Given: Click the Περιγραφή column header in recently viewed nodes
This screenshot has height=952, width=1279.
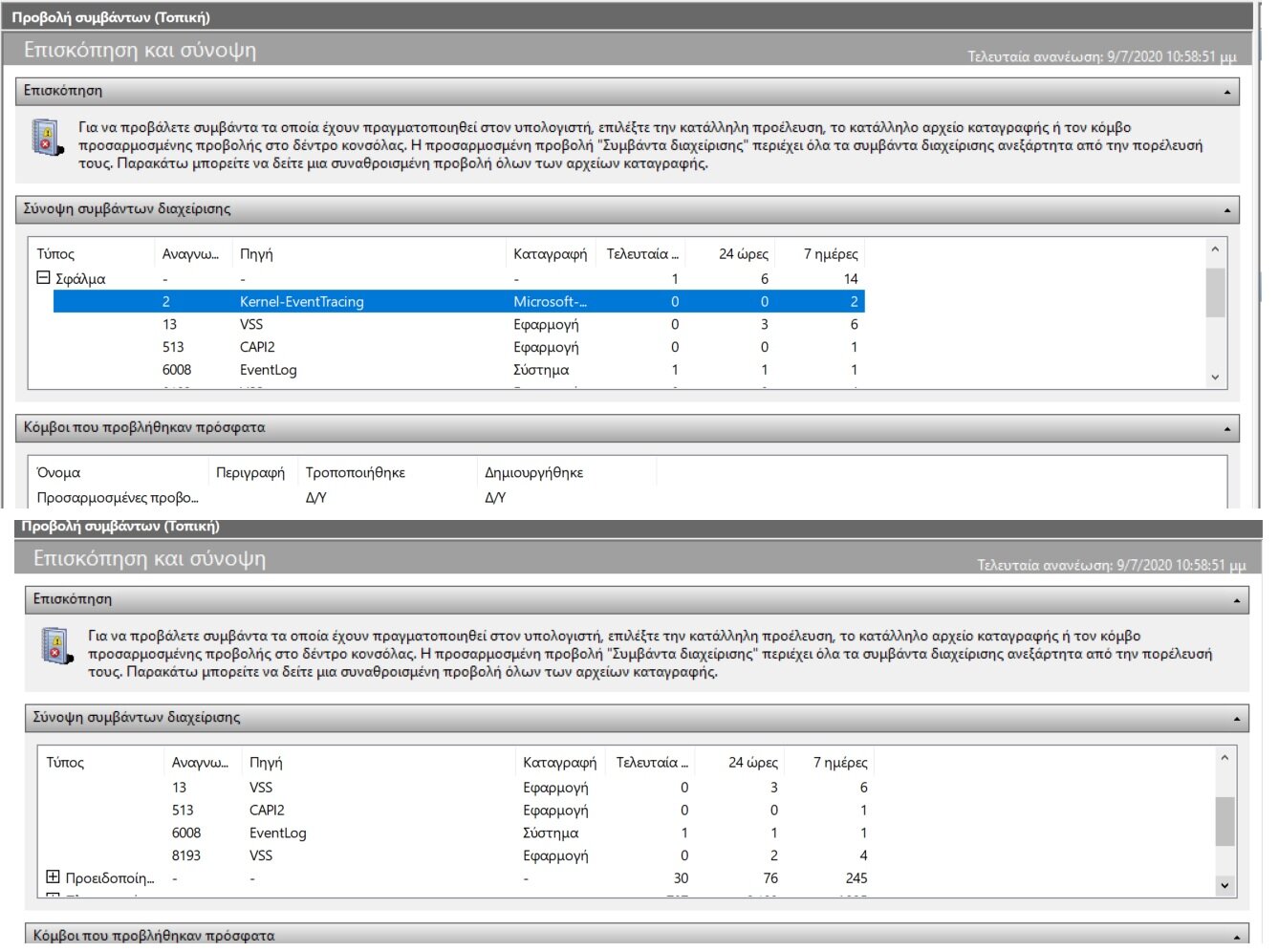Looking at the screenshot, I should (252, 473).
